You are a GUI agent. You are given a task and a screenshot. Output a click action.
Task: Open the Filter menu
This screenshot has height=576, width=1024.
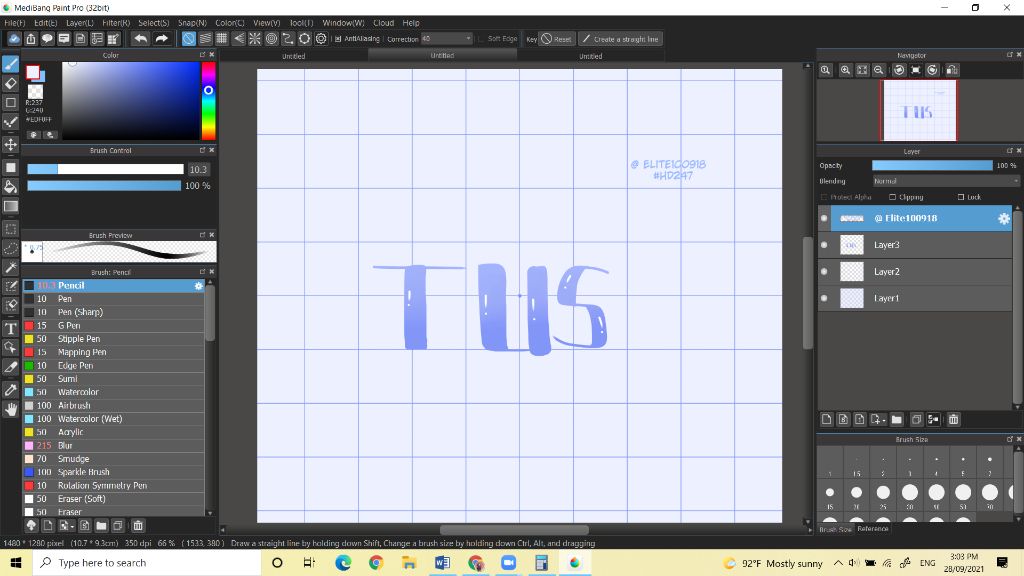tap(118, 22)
